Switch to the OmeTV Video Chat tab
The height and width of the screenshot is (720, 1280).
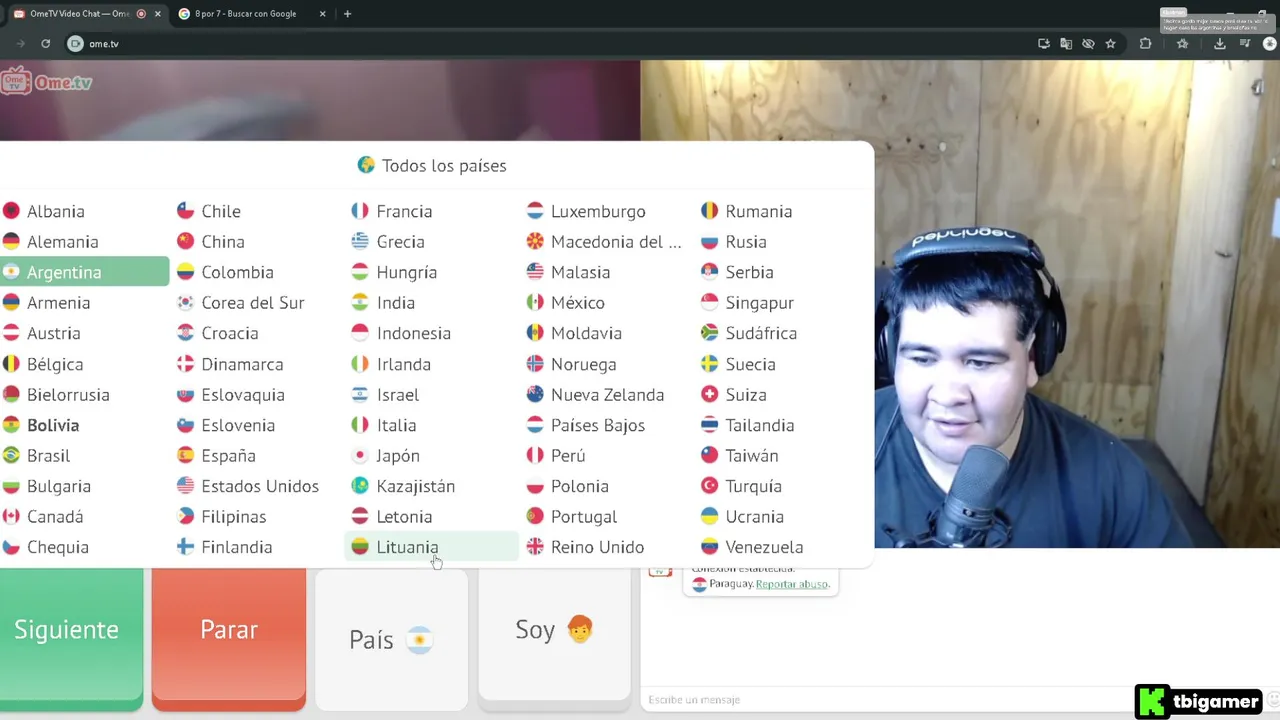coord(80,14)
